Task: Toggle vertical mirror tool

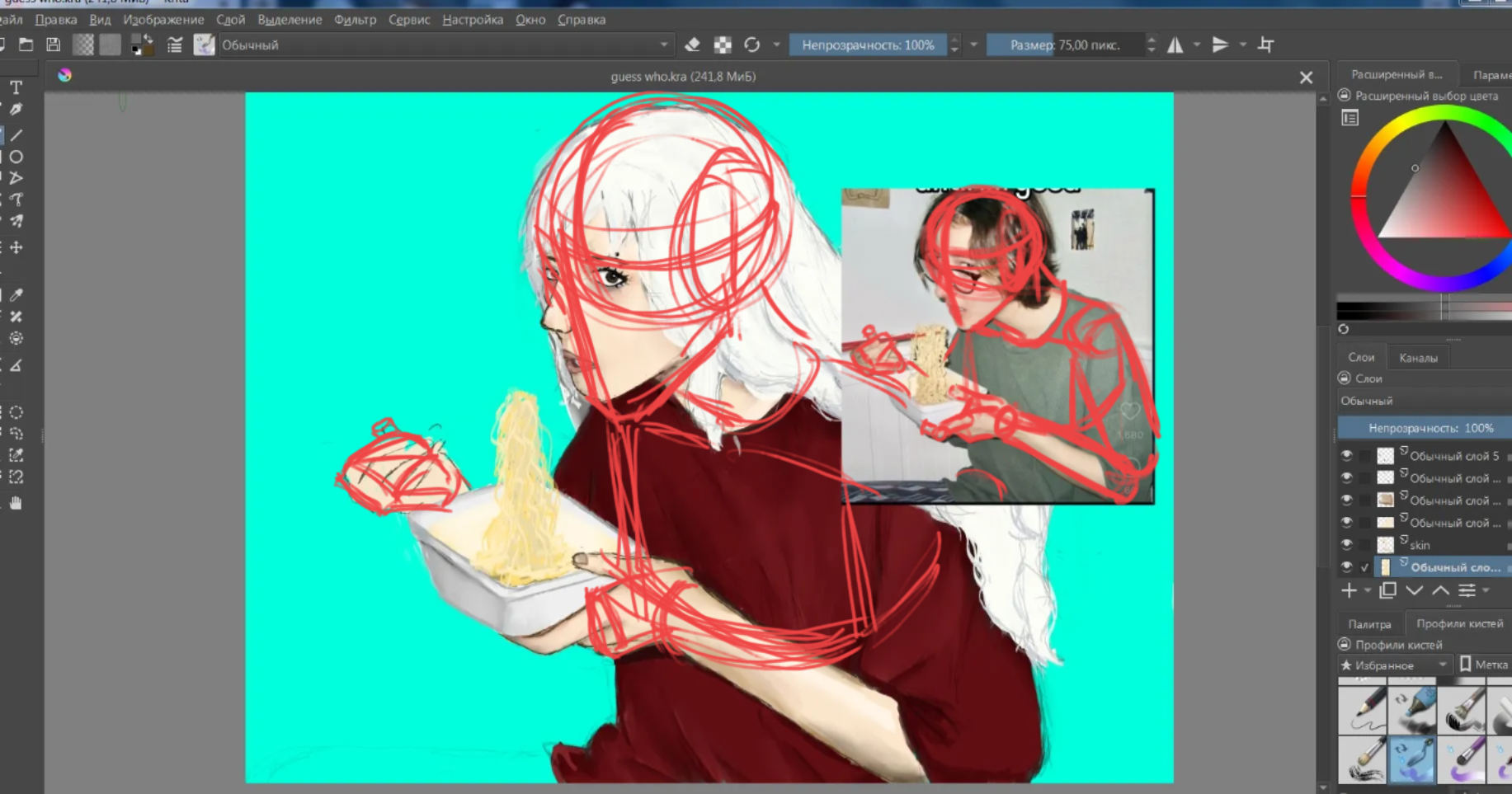Action: click(1220, 45)
